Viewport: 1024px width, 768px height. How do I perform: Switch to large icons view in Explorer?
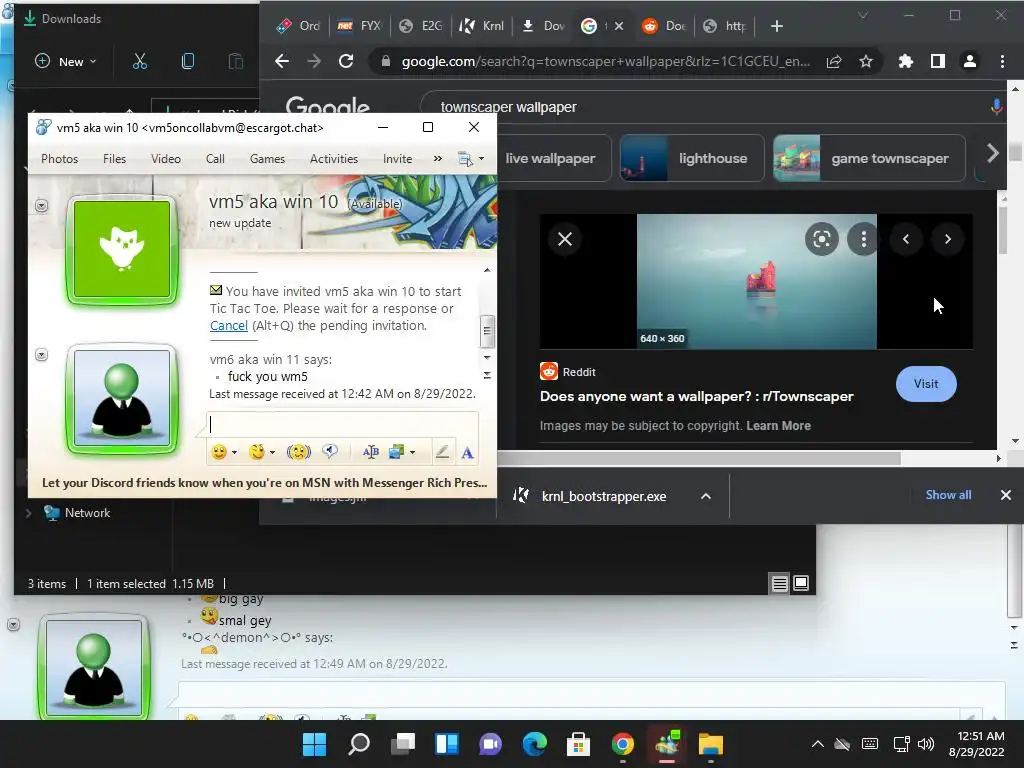coord(801,583)
